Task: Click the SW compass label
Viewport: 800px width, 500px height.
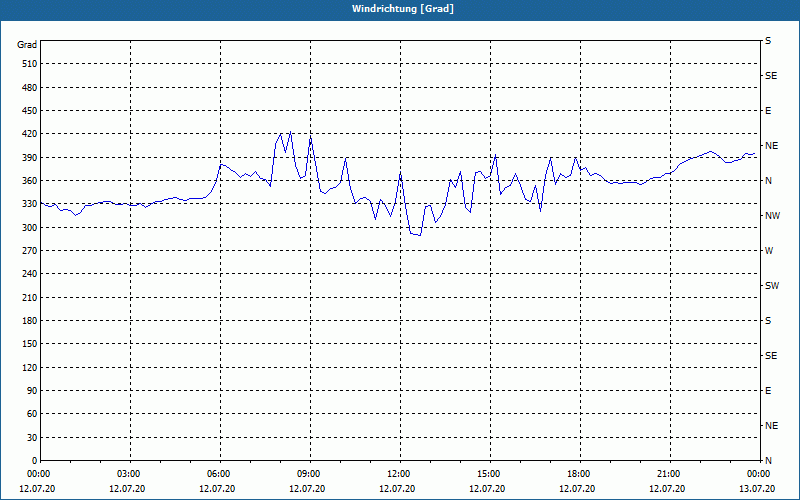Action: (772, 286)
